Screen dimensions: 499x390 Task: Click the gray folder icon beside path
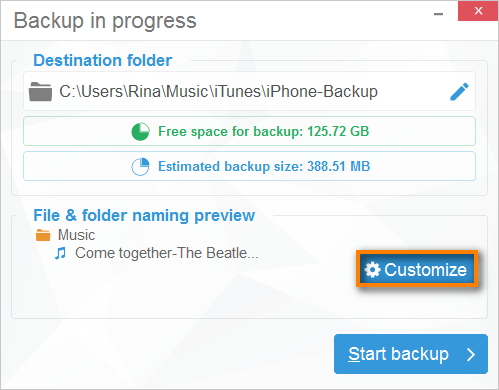click(x=40, y=92)
